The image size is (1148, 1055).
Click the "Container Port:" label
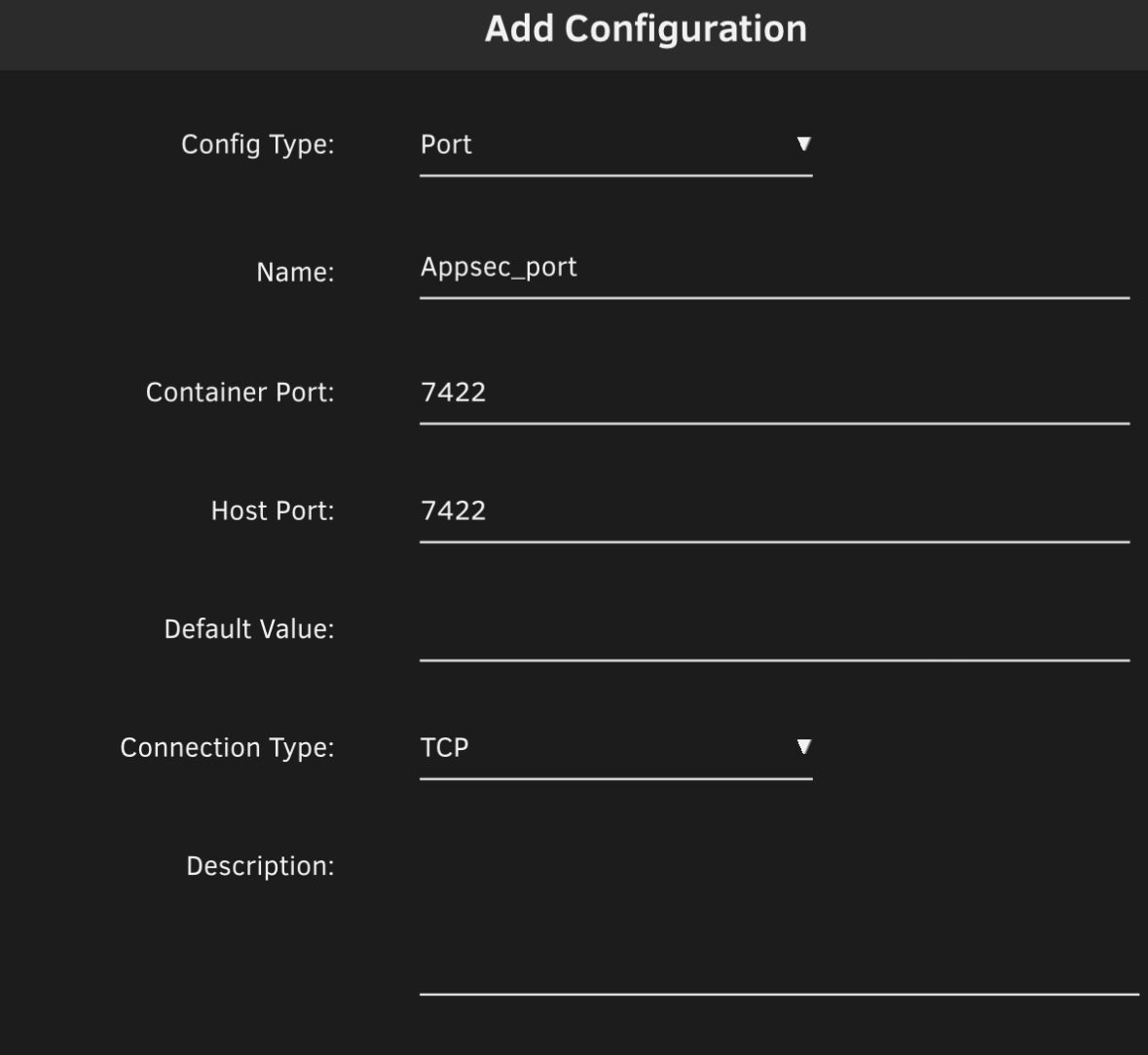(x=240, y=393)
